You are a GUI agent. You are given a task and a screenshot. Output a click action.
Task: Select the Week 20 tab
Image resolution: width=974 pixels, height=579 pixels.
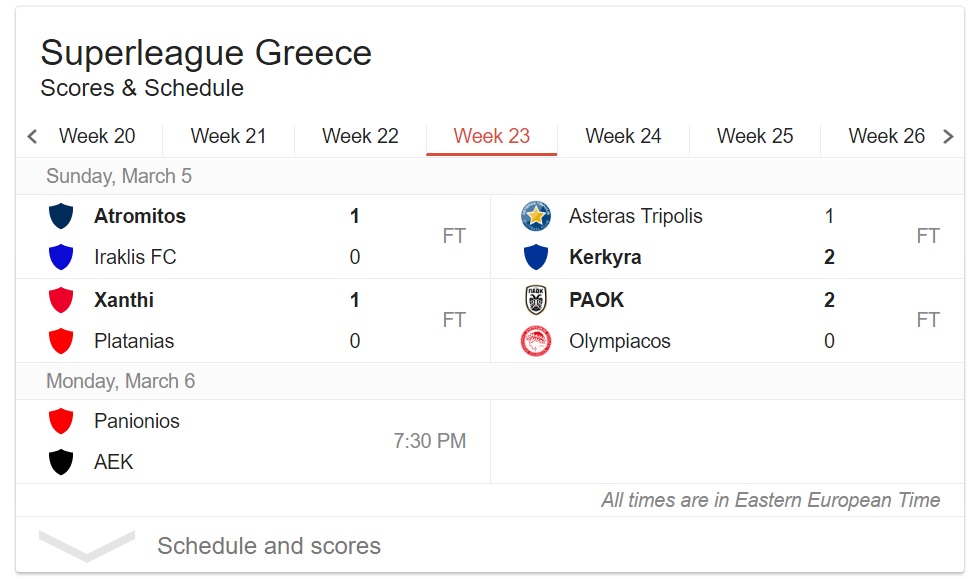97,136
